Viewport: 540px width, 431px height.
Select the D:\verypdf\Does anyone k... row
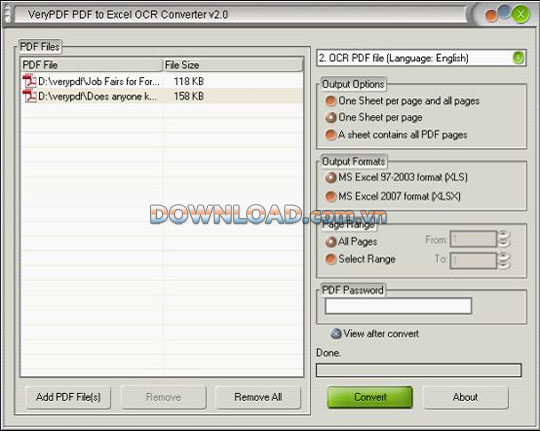[162, 96]
